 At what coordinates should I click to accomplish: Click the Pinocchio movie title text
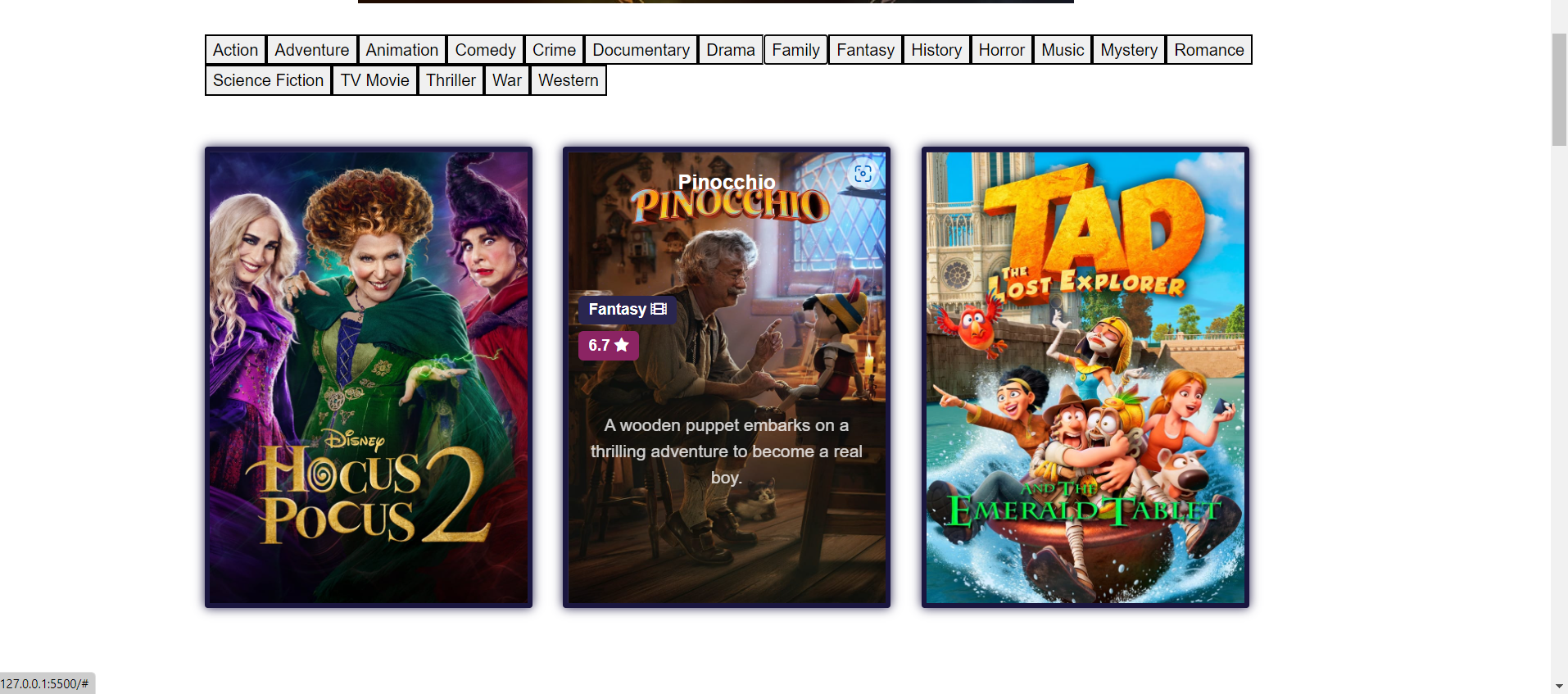[727, 182]
